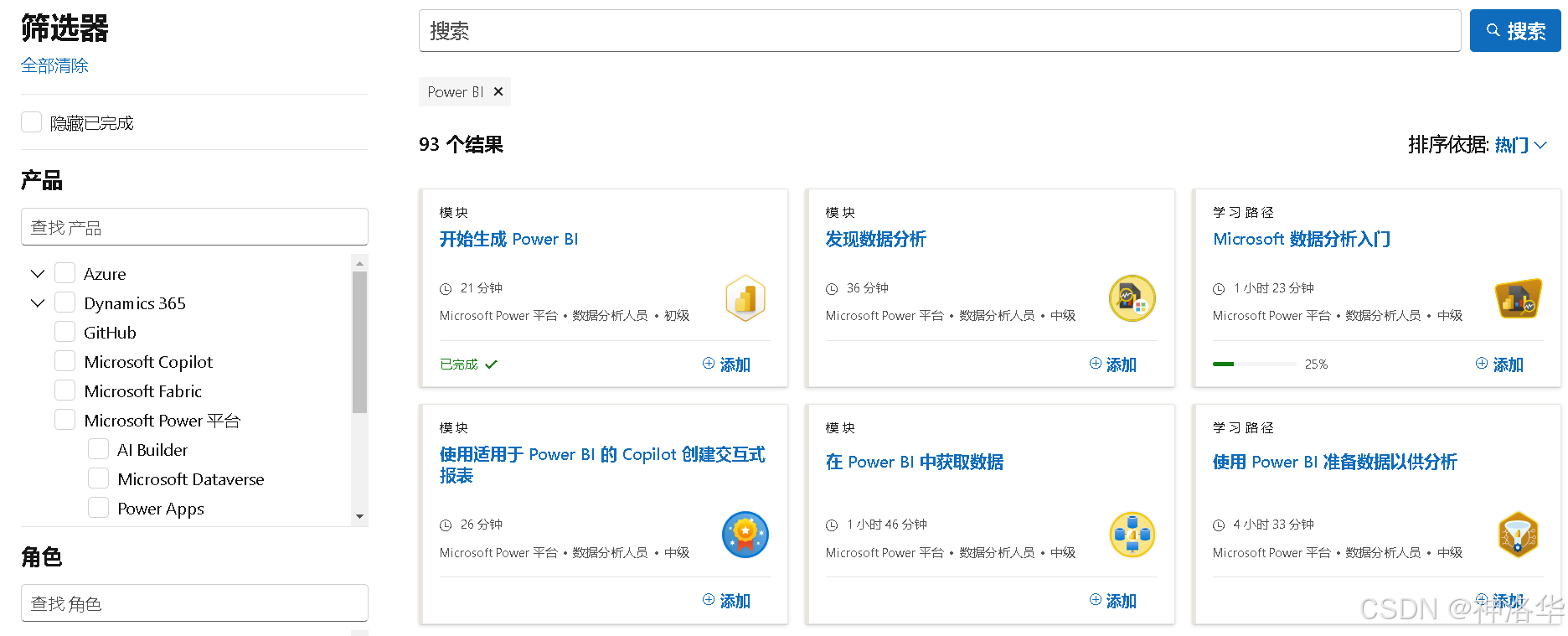The width and height of the screenshot is (1568, 636).
Task: Check the Microsoft Dataverse checkbox
Action: (x=98, y=478)
